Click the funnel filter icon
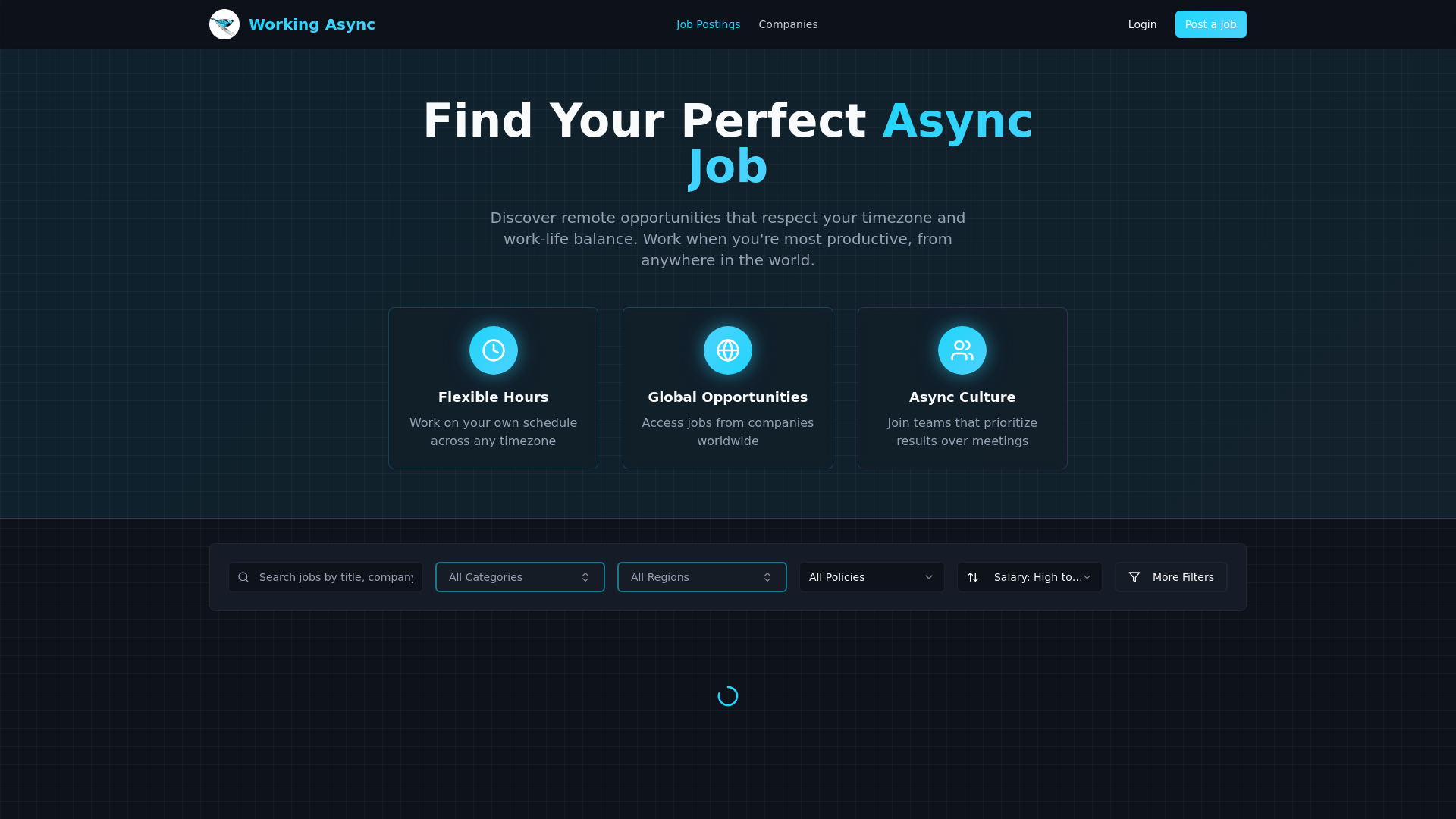This screenshot has width=1456, height=819. coord(1134,577)
